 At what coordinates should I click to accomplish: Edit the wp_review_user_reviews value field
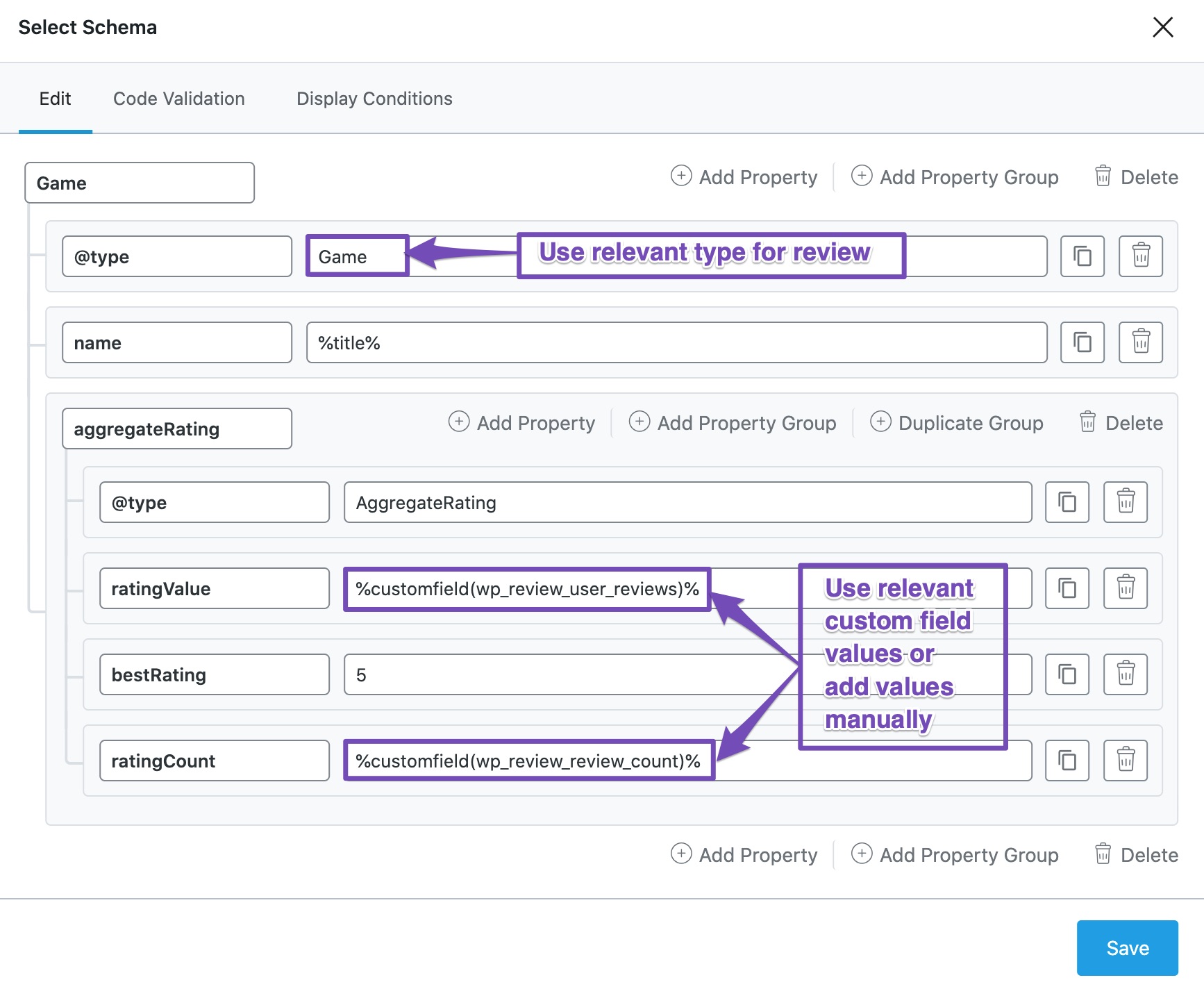(x=688, y=588)
